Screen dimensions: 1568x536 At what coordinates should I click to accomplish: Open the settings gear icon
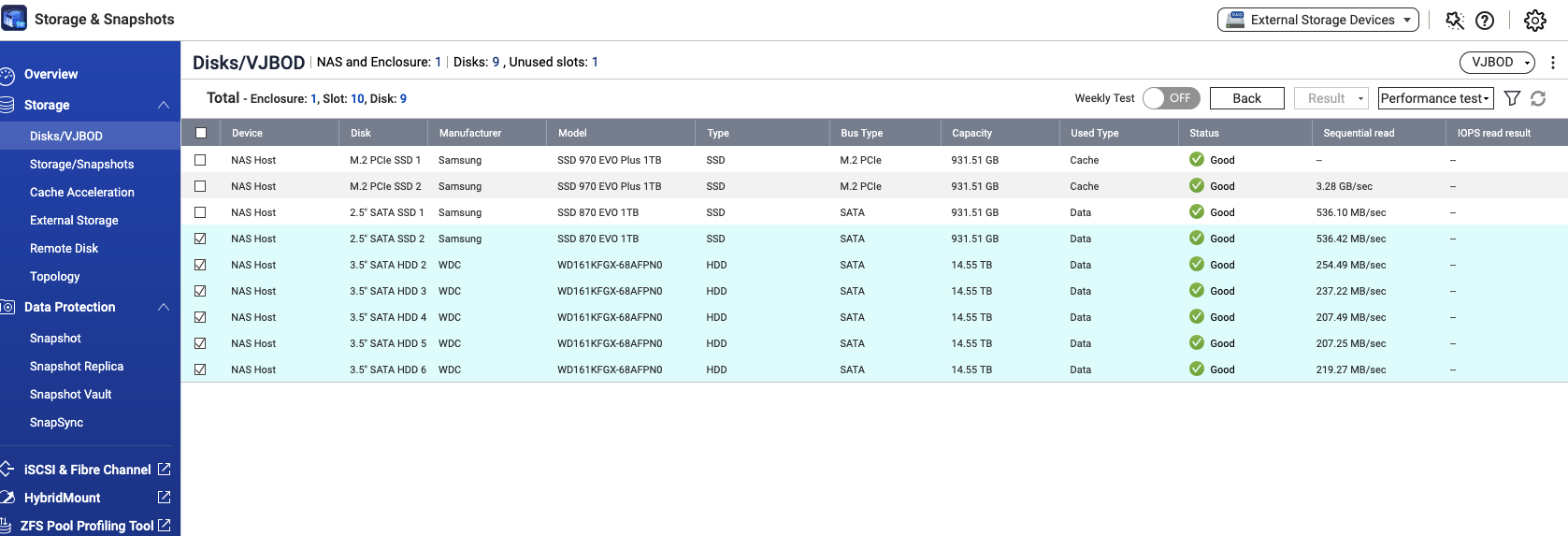tap(1535, 21)
